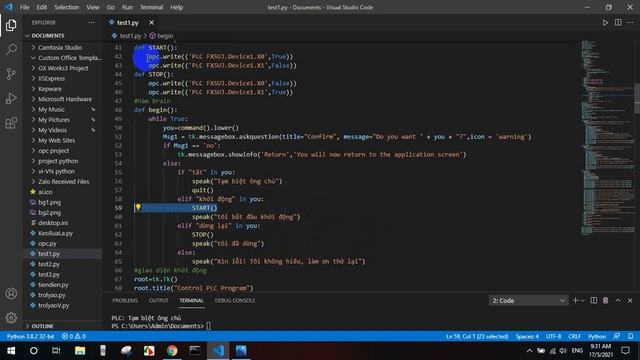Open the Accounts menu icon
Image resolution: width=640 pixels, height=360 pixels.
click(11, 293)
